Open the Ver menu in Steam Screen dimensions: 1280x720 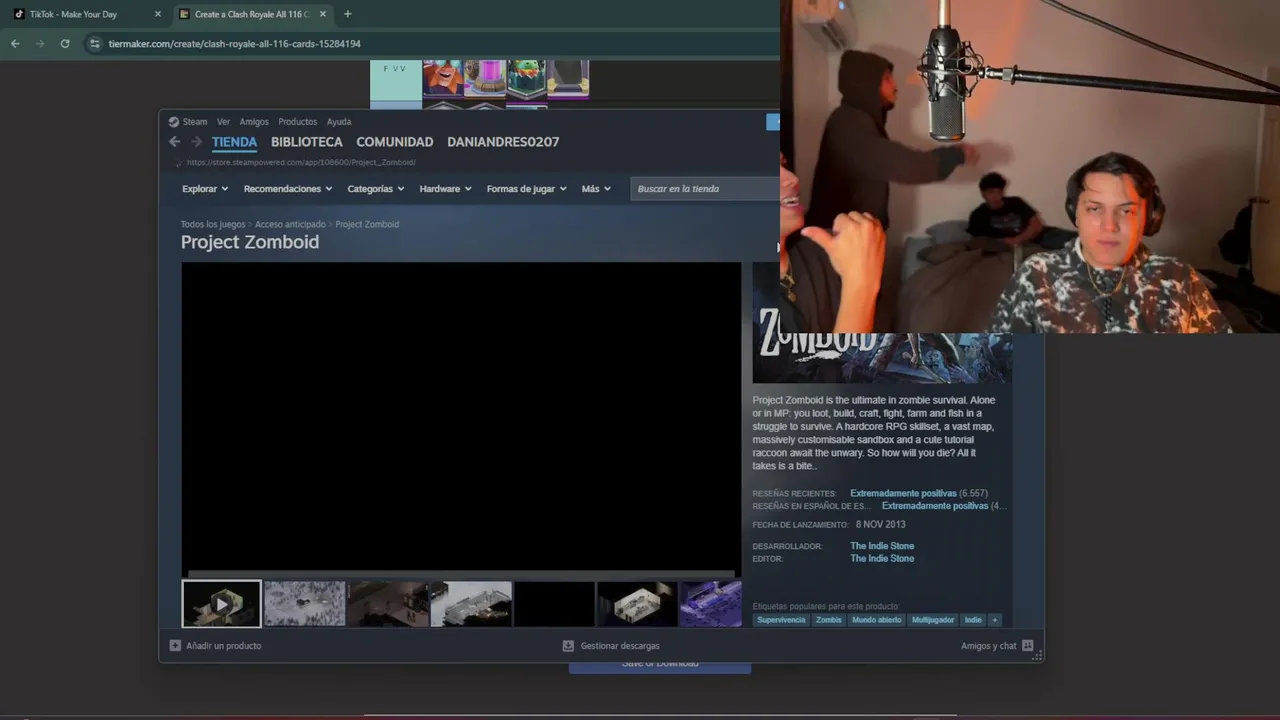(x=223, y=122)
